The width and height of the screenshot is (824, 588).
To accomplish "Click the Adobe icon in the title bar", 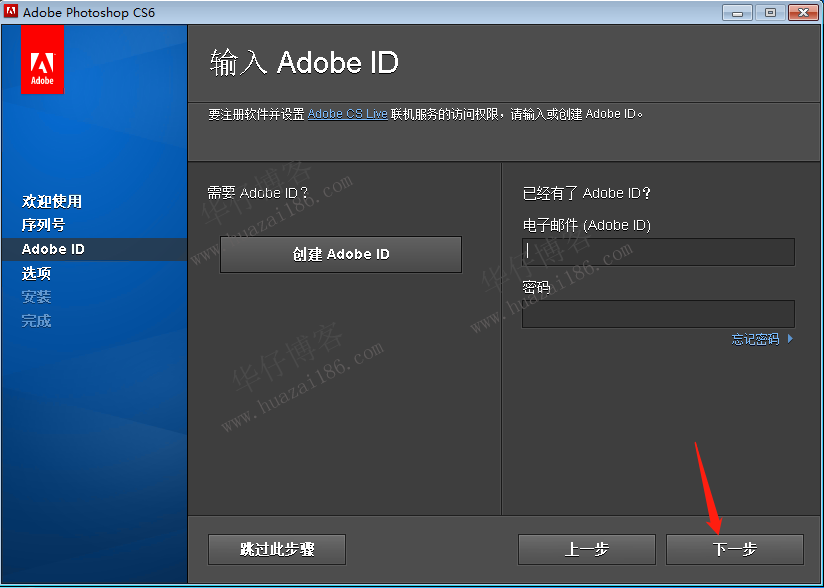I will click(x=11, y=12).
